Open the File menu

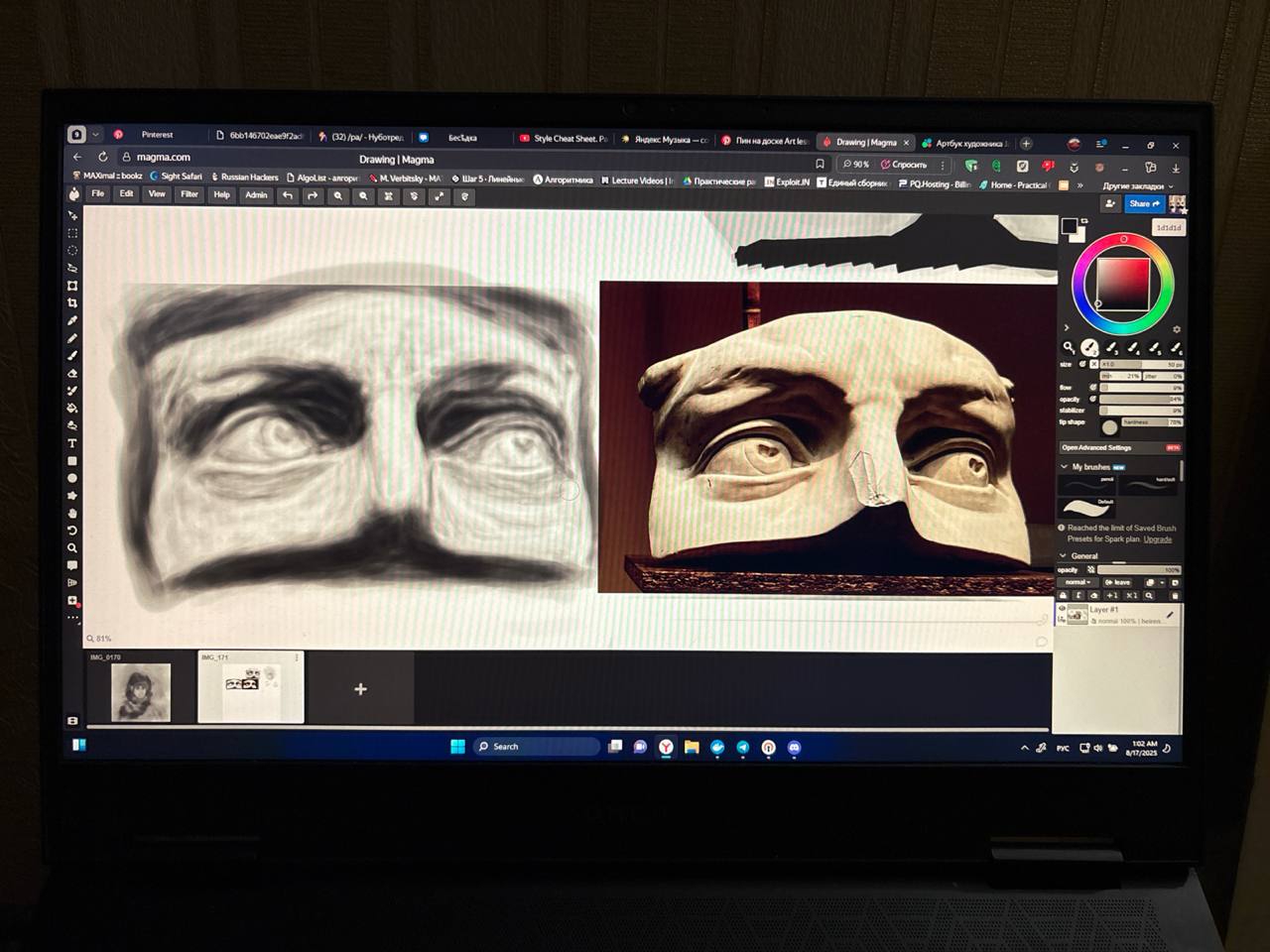tap(97, 194)
